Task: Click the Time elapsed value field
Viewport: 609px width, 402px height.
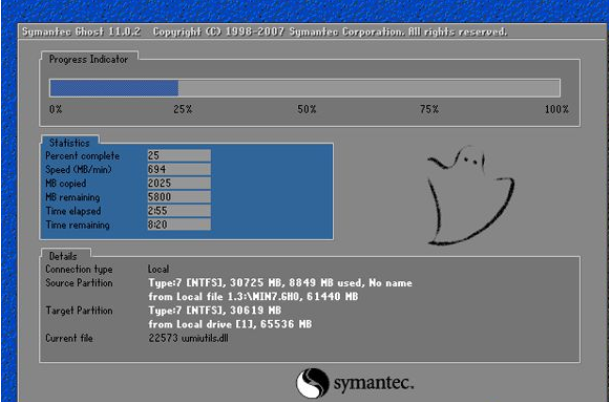Action: (x=178, y=212)
